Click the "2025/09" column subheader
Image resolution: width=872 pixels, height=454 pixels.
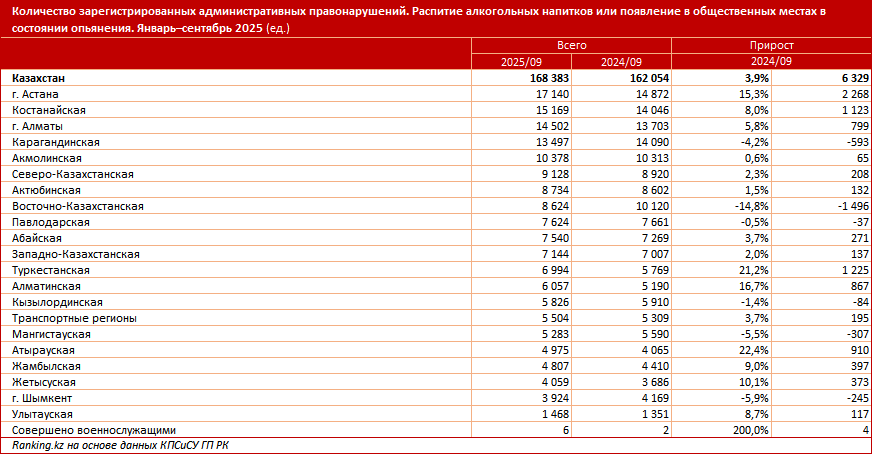pyautogui.click(x=521, y=61)
